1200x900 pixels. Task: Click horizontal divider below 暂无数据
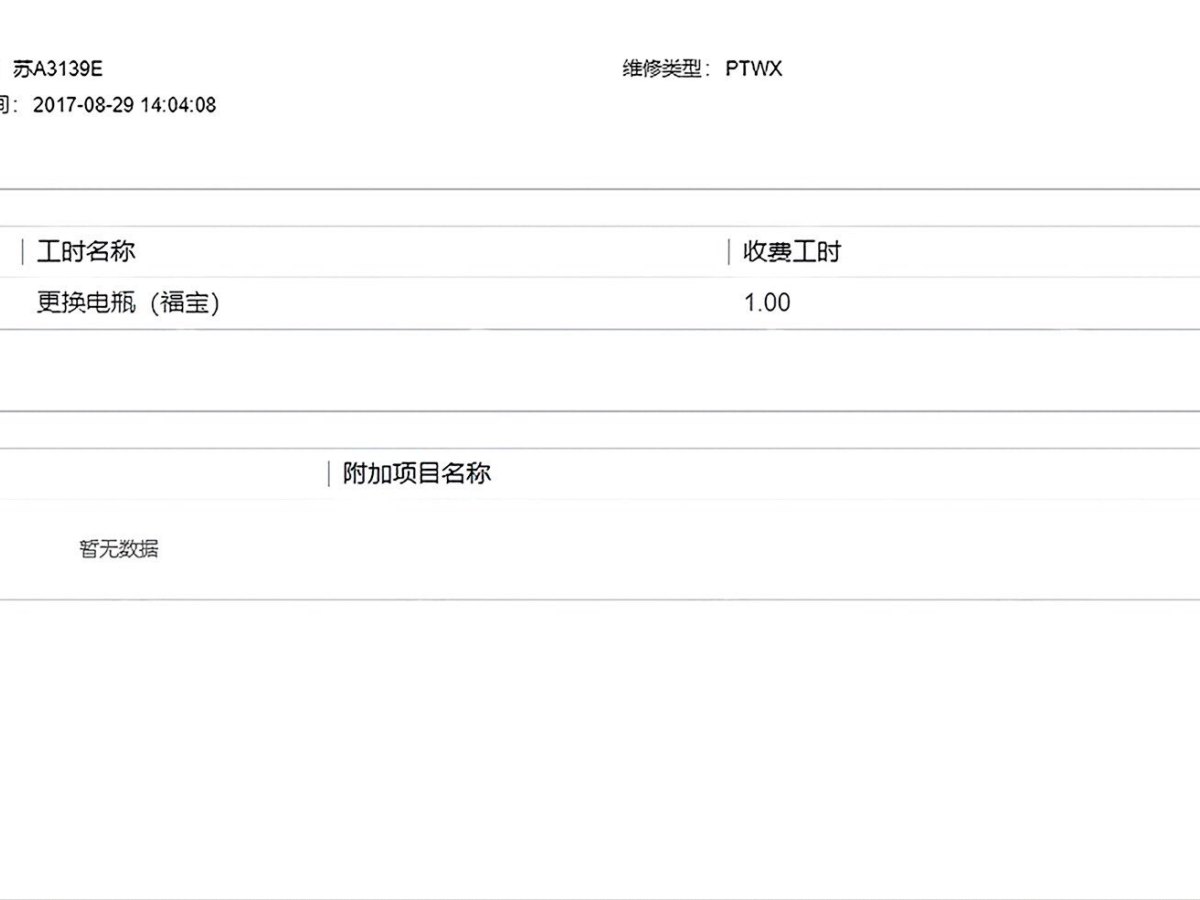pos(600,600)
